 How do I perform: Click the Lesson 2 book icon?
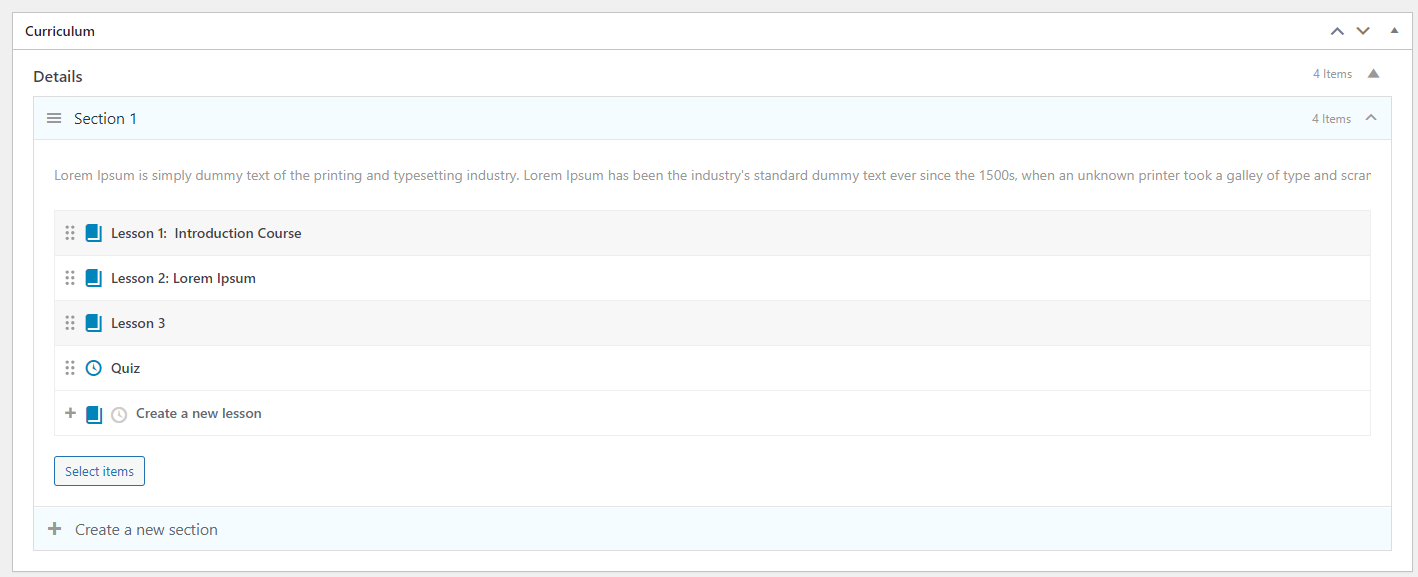(x=94, y=278)
